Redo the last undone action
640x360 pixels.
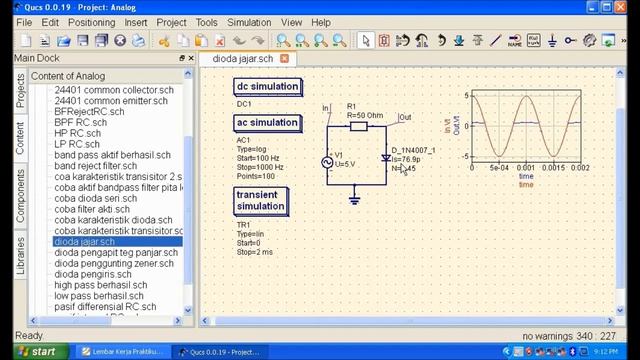click(x=258, y=40)
